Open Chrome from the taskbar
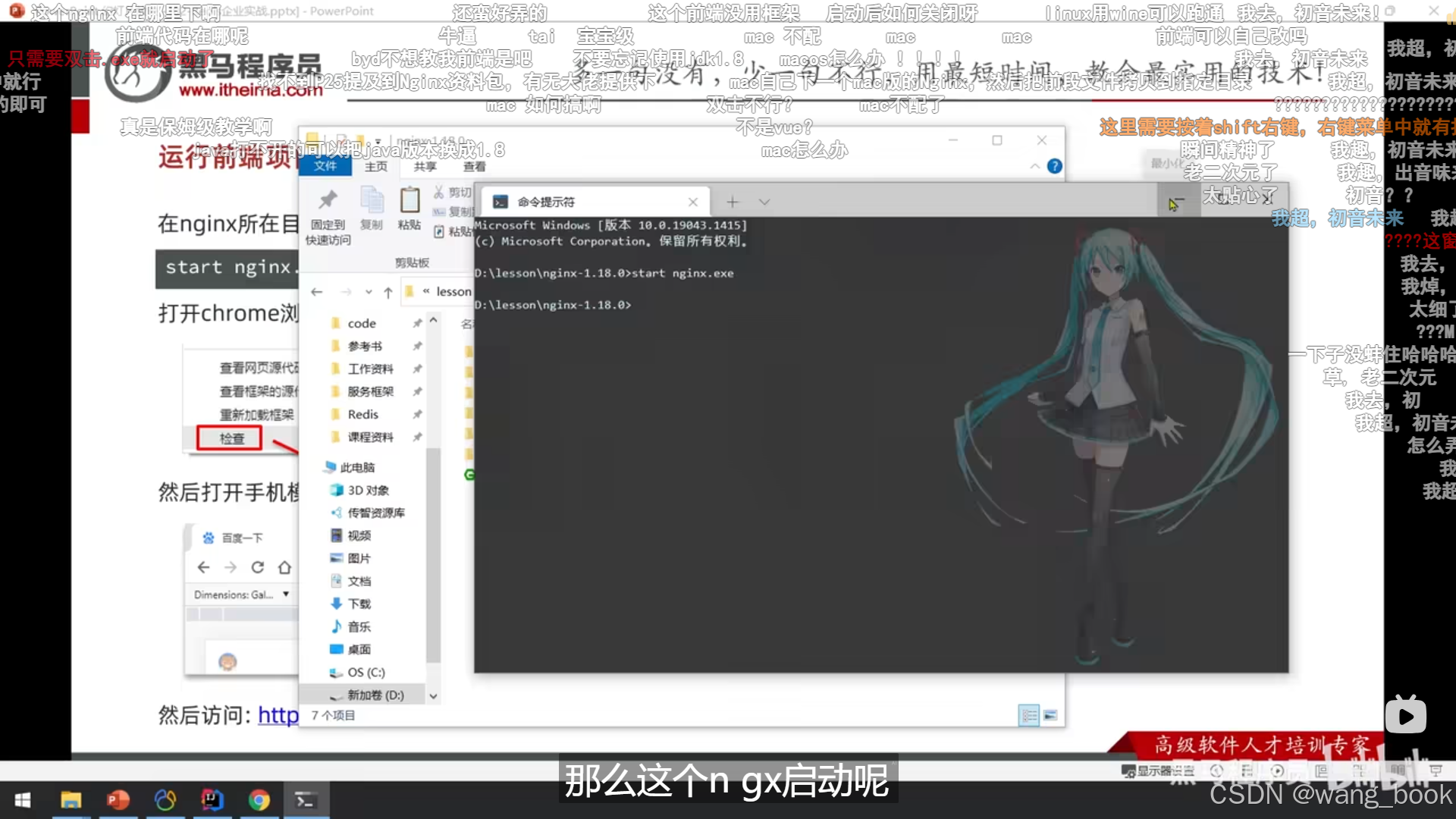 [259, 800]
